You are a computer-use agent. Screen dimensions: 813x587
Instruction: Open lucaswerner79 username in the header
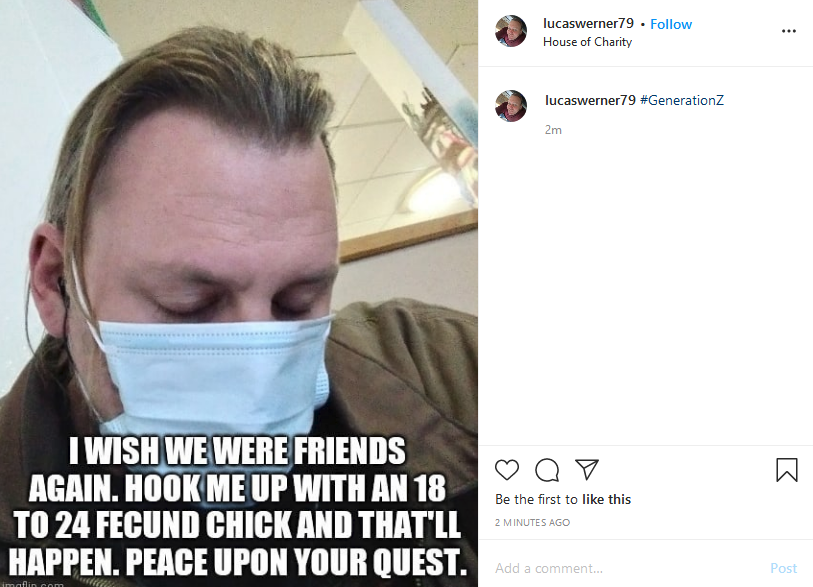point(588,23)
